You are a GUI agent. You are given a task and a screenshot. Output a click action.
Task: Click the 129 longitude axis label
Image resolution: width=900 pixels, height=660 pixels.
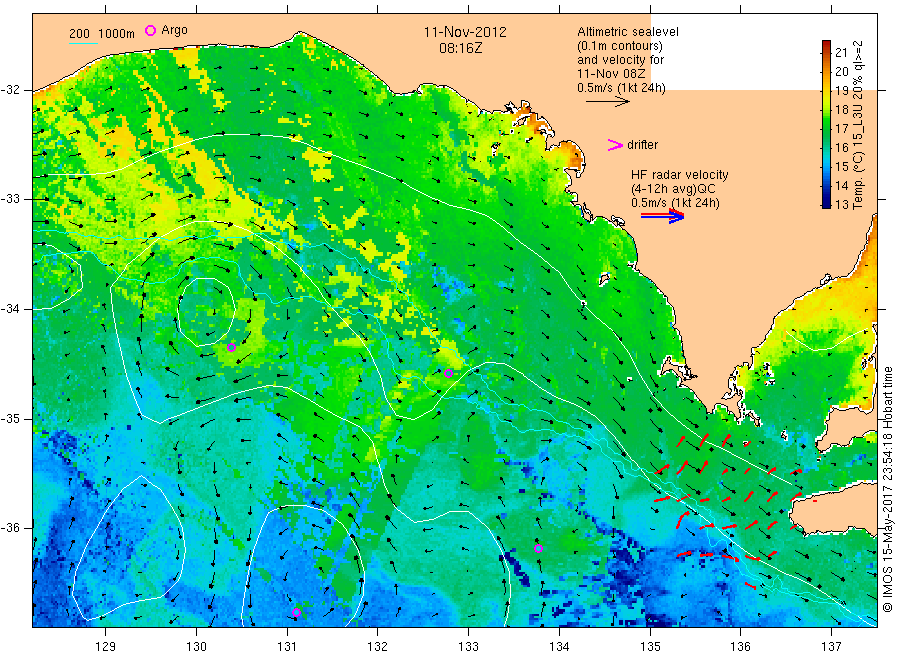click(x=106, y=647)
